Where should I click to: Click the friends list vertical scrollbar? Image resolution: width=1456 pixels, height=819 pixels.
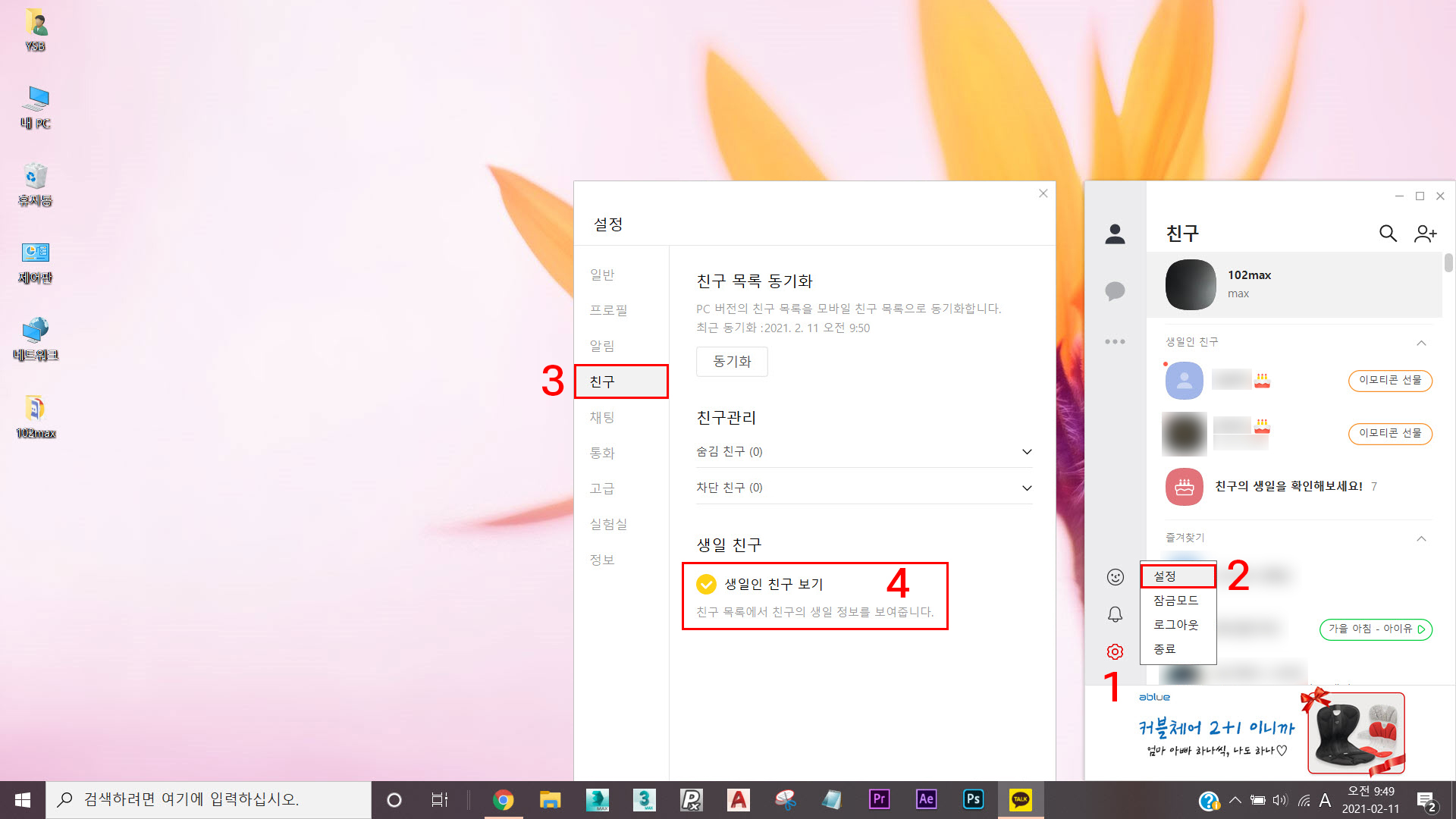(1448, 262)
